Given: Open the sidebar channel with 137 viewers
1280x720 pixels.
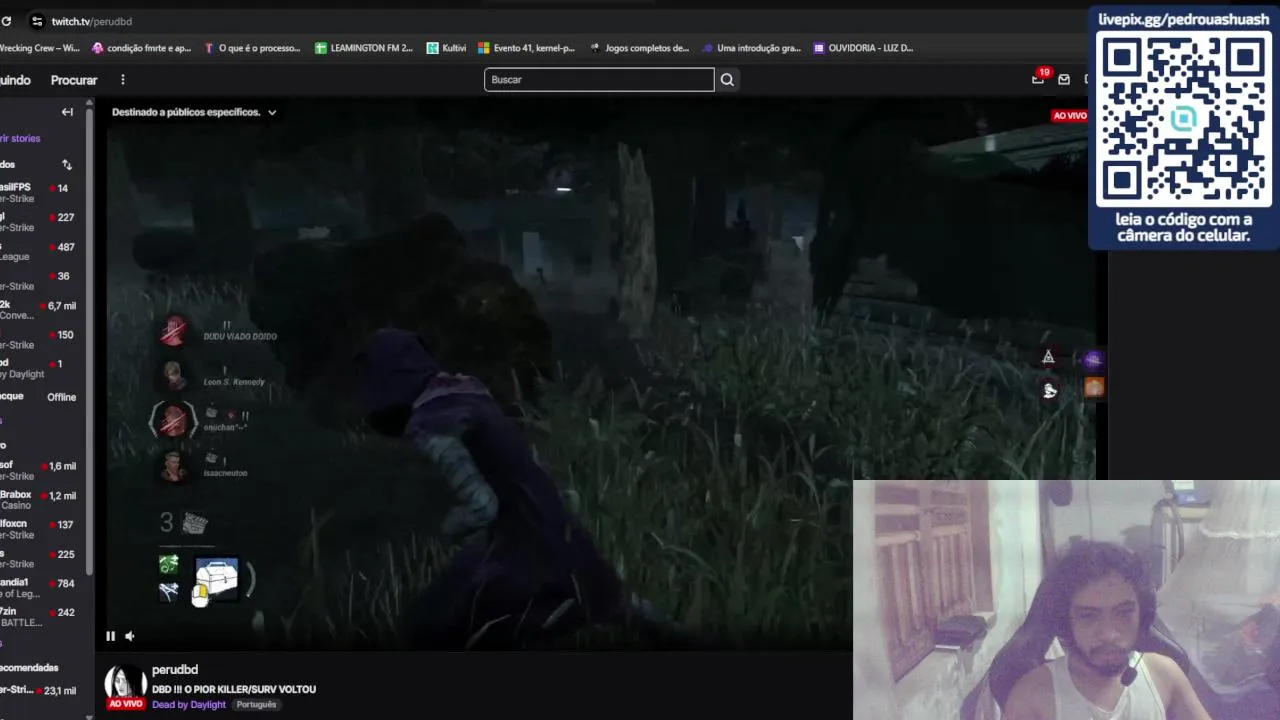Looking at the screenshot, I should [x=40, y=529].
